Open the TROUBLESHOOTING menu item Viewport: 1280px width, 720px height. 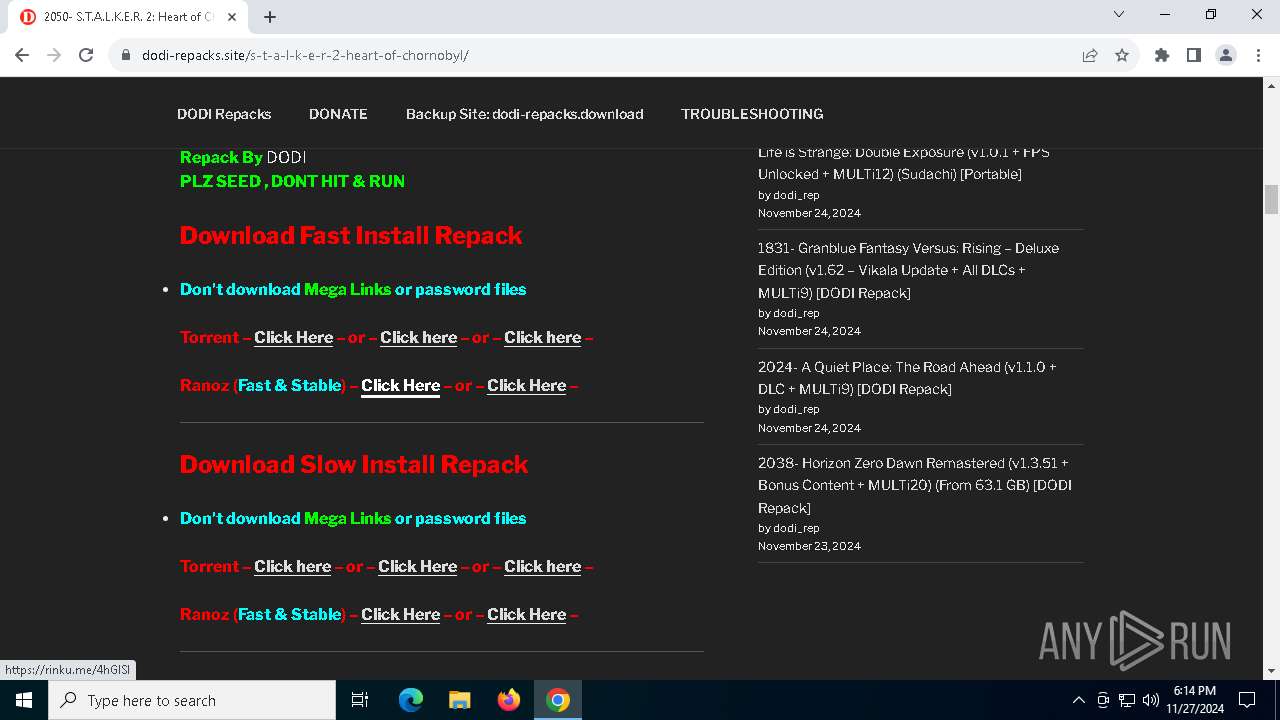point(752,114)
